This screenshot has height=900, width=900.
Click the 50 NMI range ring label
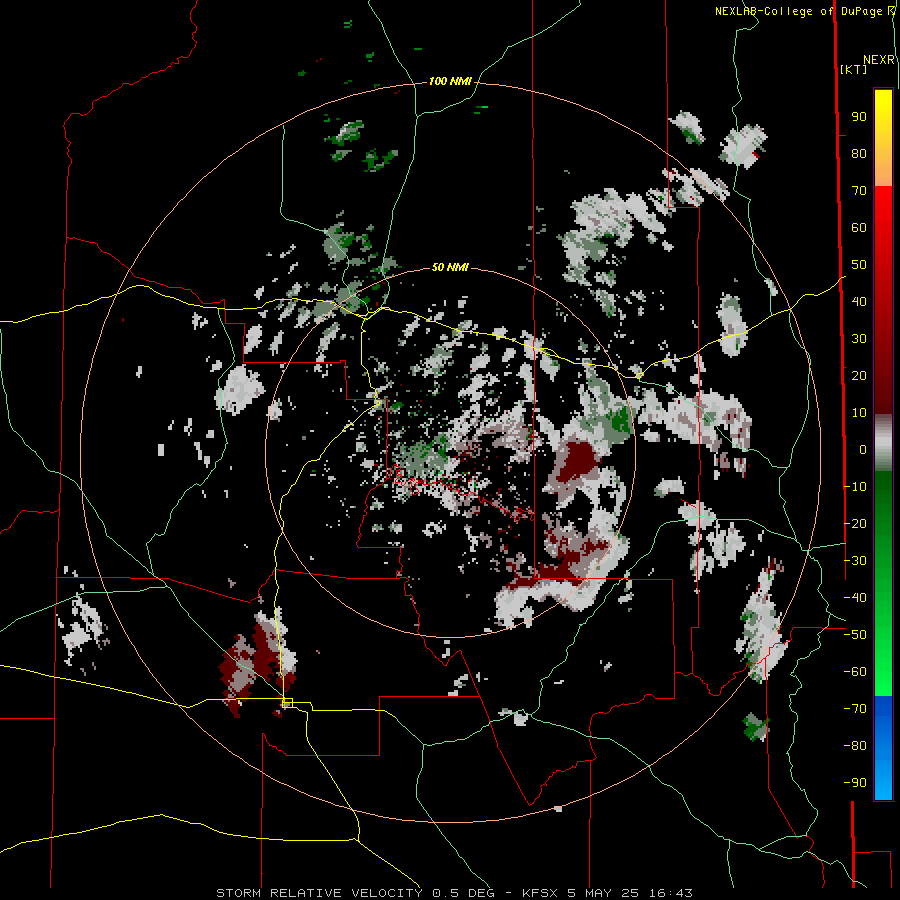(x=450, y=267)
